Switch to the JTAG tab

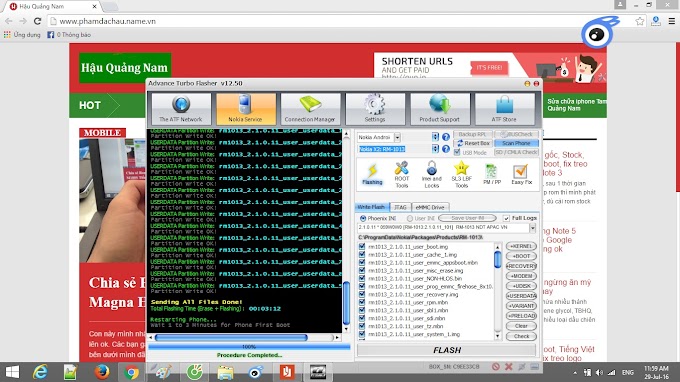400,207
